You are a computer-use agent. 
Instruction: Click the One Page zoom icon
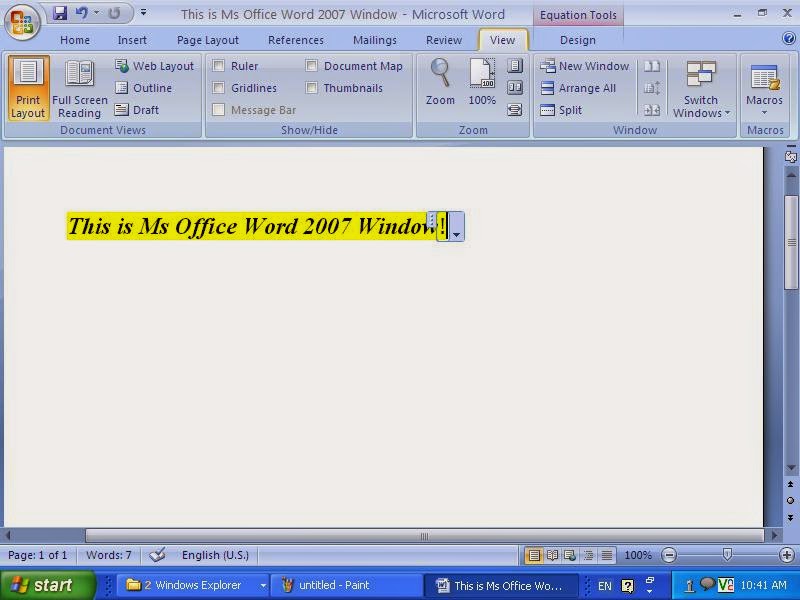[x=515, y=66]
